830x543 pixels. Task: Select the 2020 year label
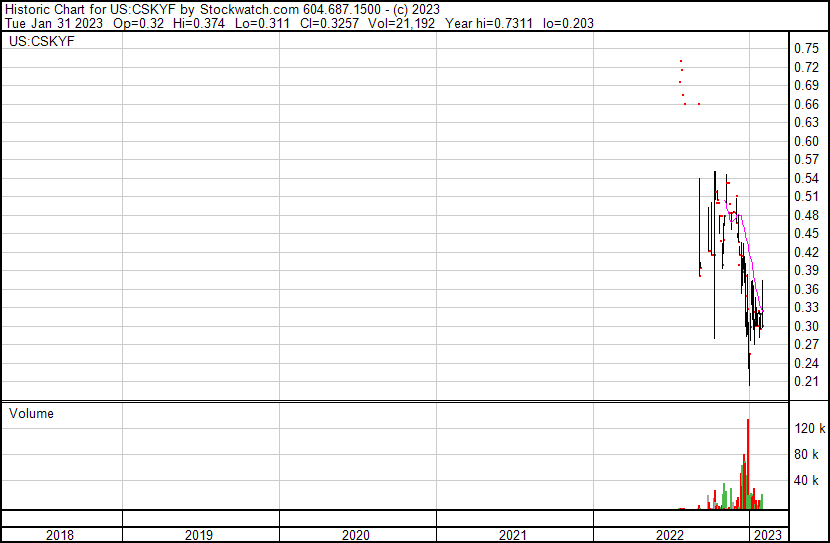click(356, 535)
